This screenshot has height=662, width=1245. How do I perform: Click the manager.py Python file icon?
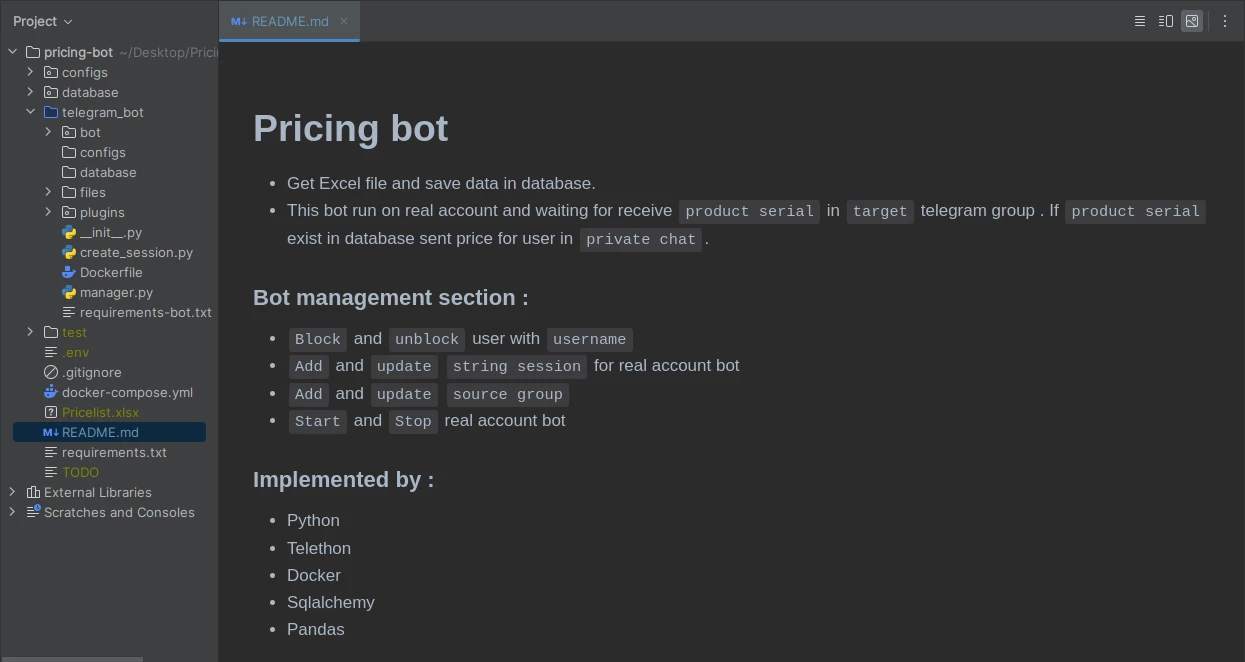69,292
